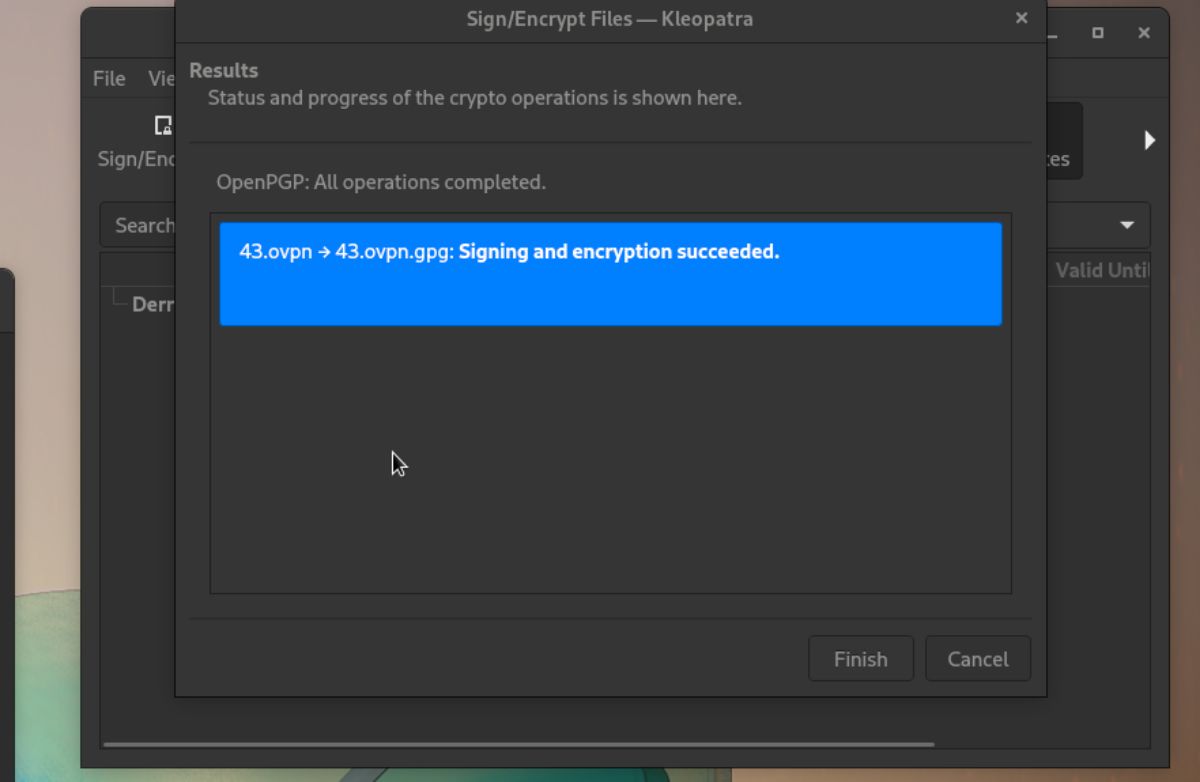Close the Sign/Encrypt Files dialog
1200x782 pixels.
click(1021, 18)
